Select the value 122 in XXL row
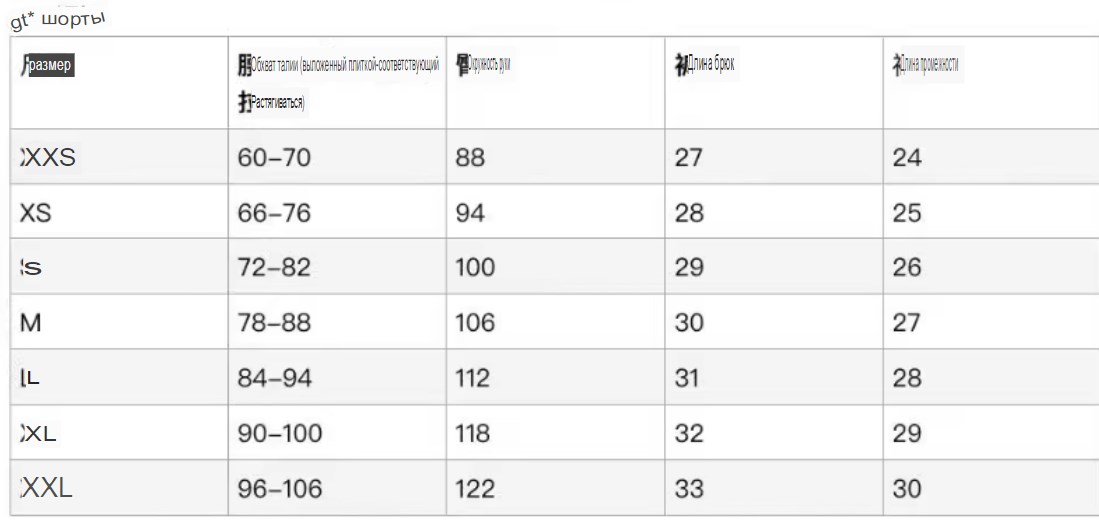The height and width of the screenshot is (520, 1099). click(x=475, y=488)
